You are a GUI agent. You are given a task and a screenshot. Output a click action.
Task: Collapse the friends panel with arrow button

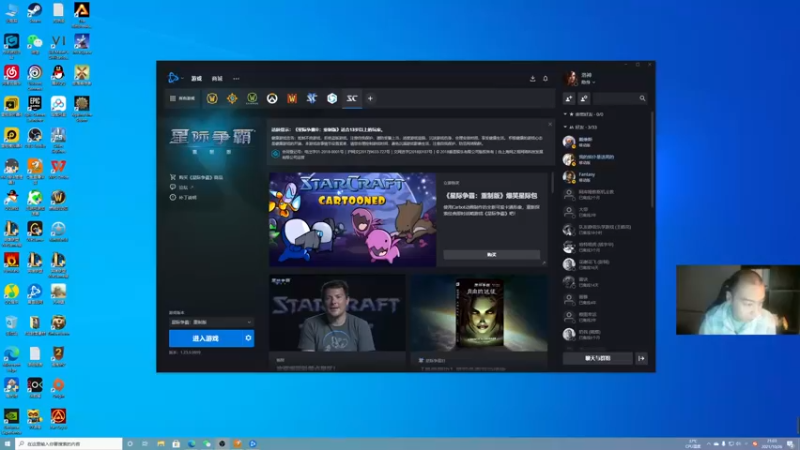[x=641, y=358]
